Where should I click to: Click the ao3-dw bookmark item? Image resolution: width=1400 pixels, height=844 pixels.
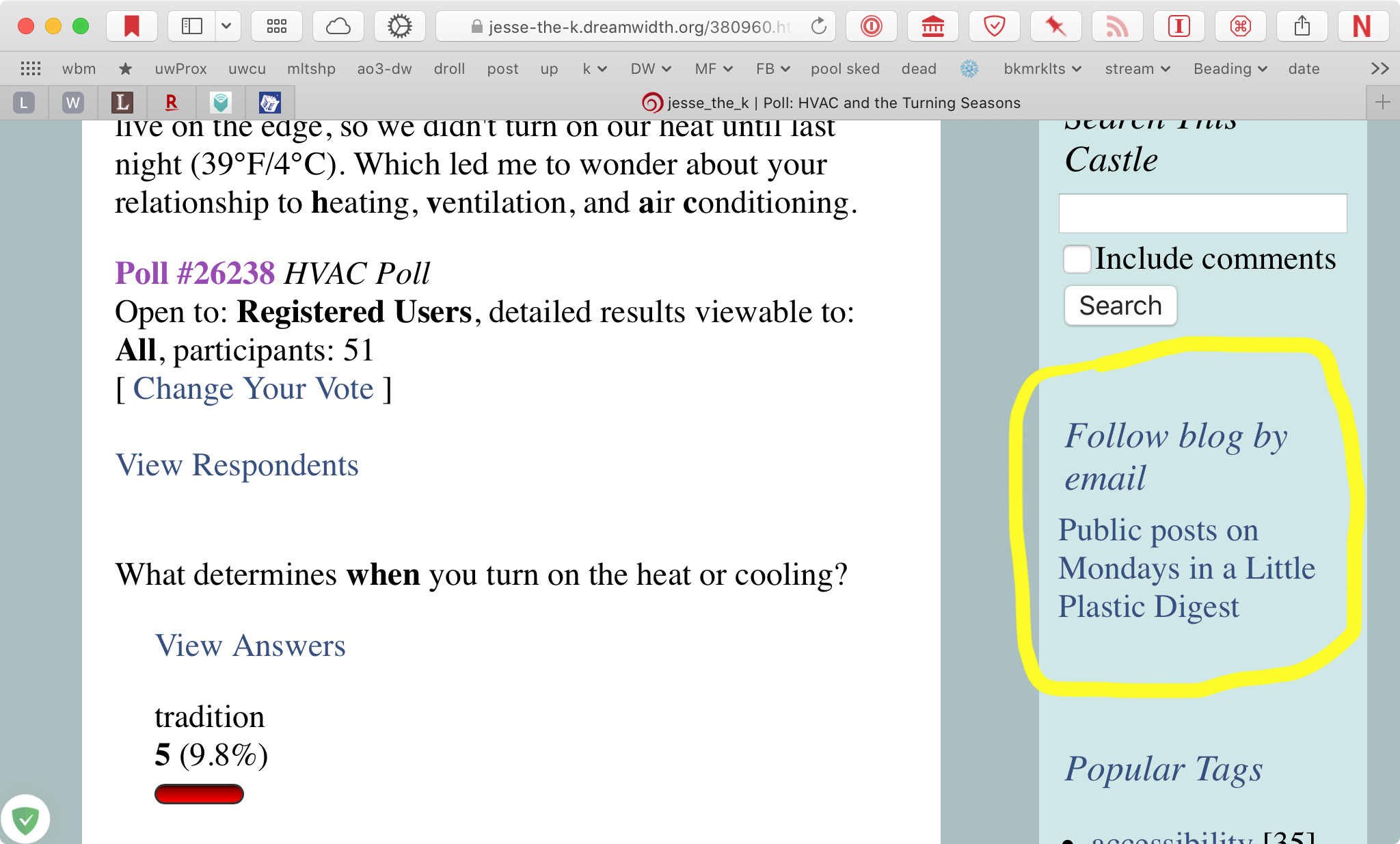pos(384,69)
